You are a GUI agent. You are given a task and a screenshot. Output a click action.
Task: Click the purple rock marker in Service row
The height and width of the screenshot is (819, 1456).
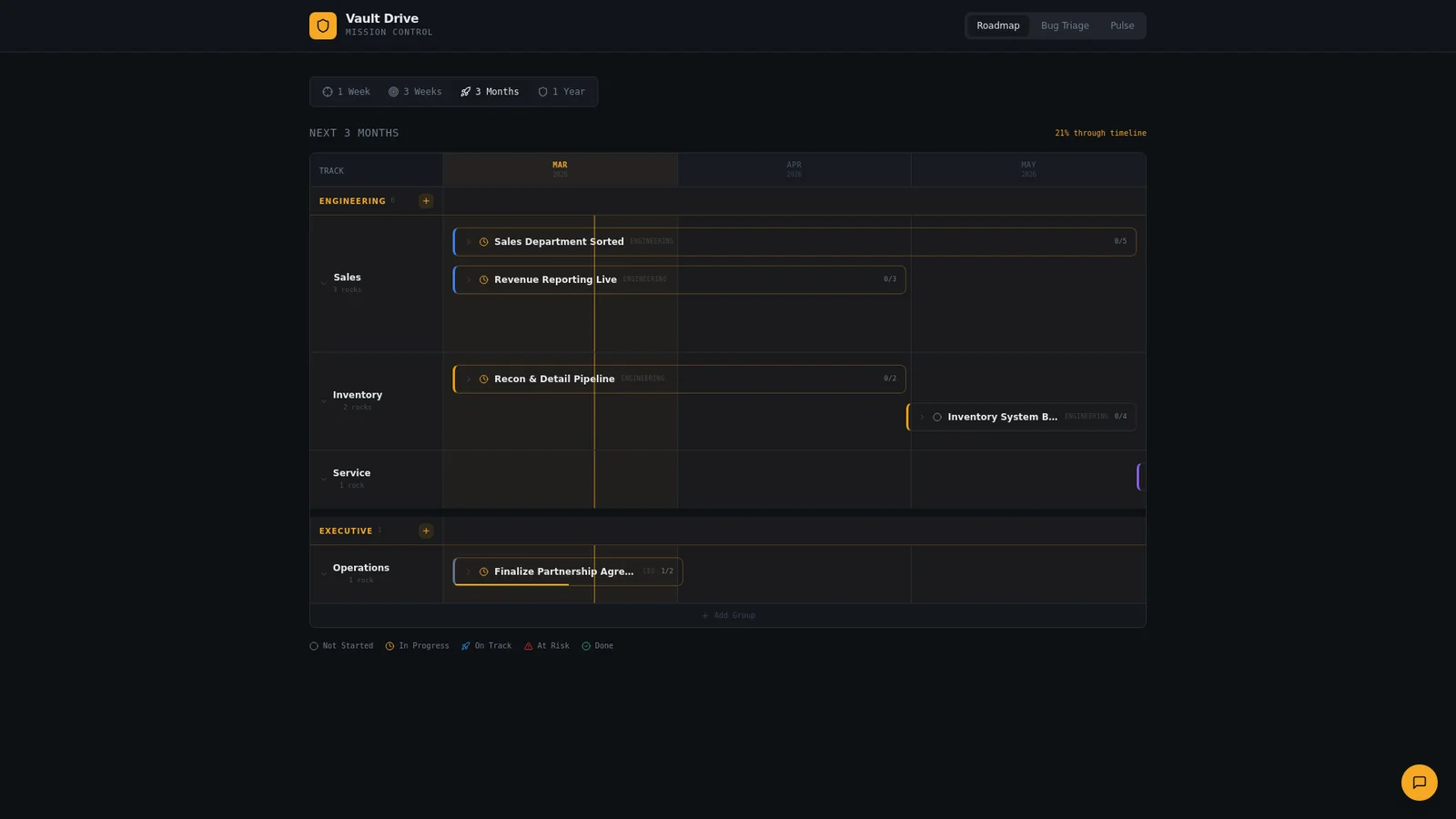pos(1140,477)
